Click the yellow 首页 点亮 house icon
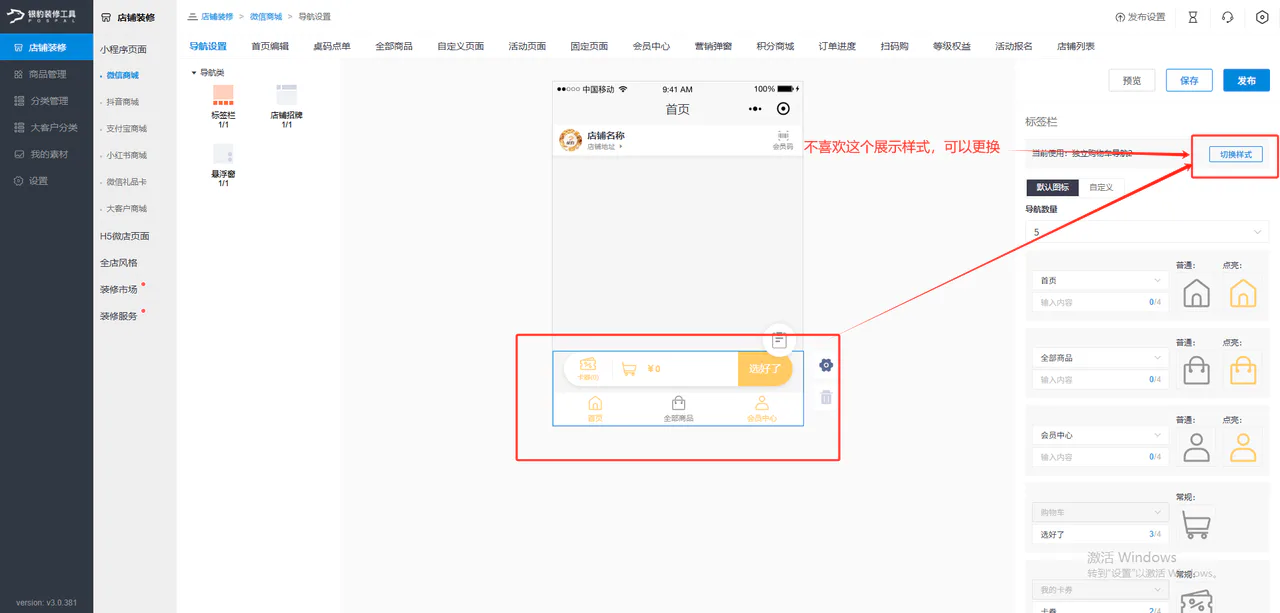This screenshot has width=1280, height=613. pos(1243,293)
